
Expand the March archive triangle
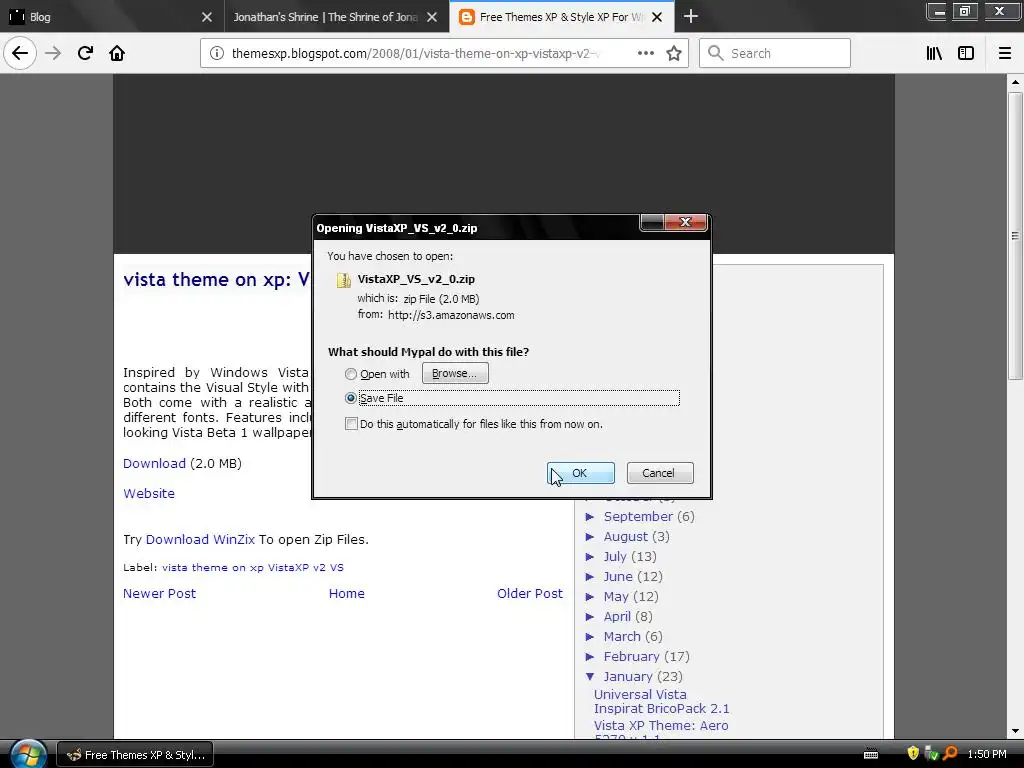pos(590,637)
